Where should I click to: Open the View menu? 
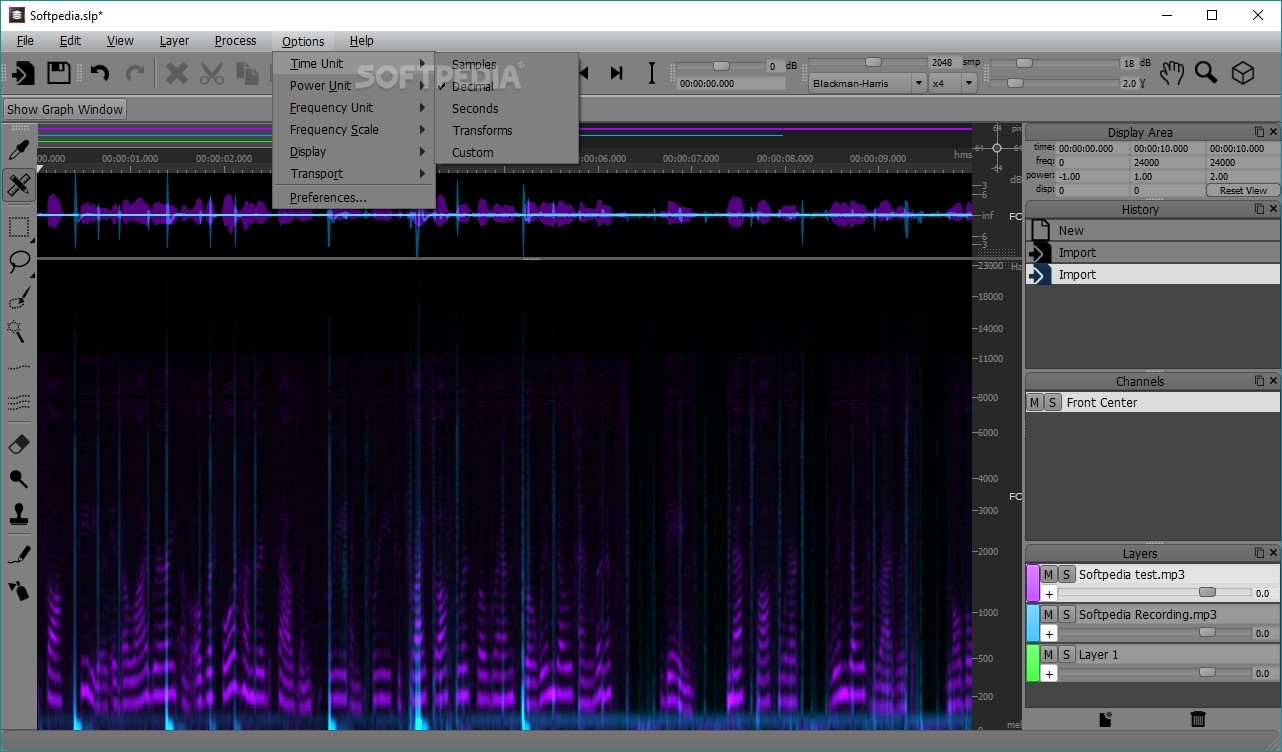point(120,41)
